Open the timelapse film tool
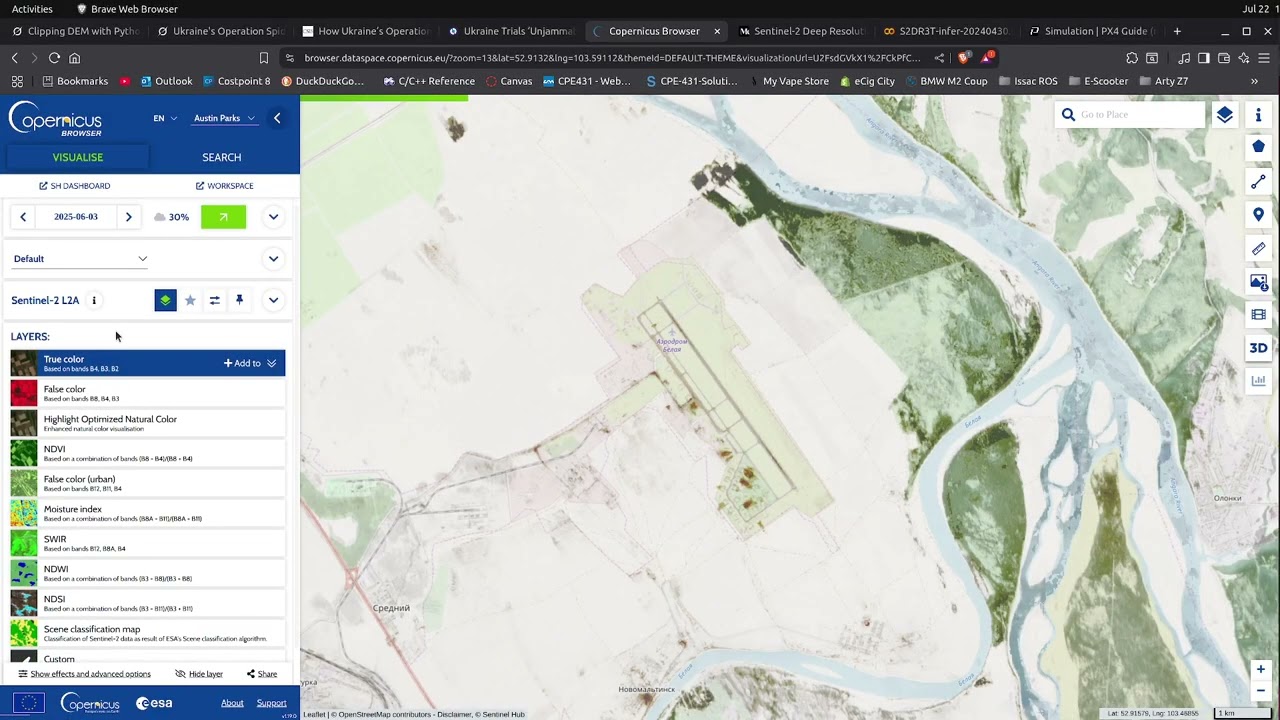This screenshot has height=720, width=1280. [x=1258, y=315]
